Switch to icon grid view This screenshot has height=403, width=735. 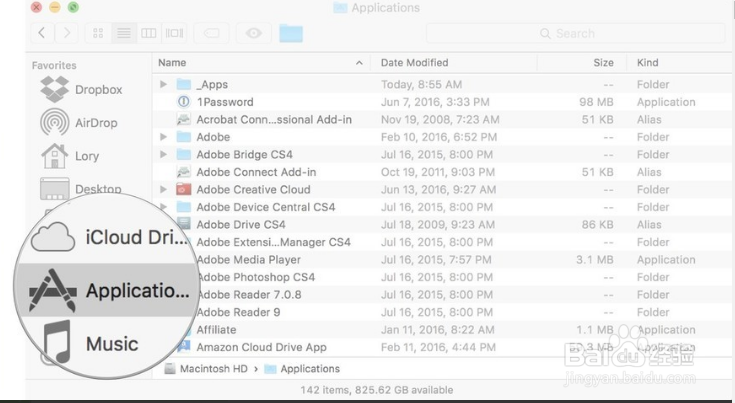(x=98, y=33)
